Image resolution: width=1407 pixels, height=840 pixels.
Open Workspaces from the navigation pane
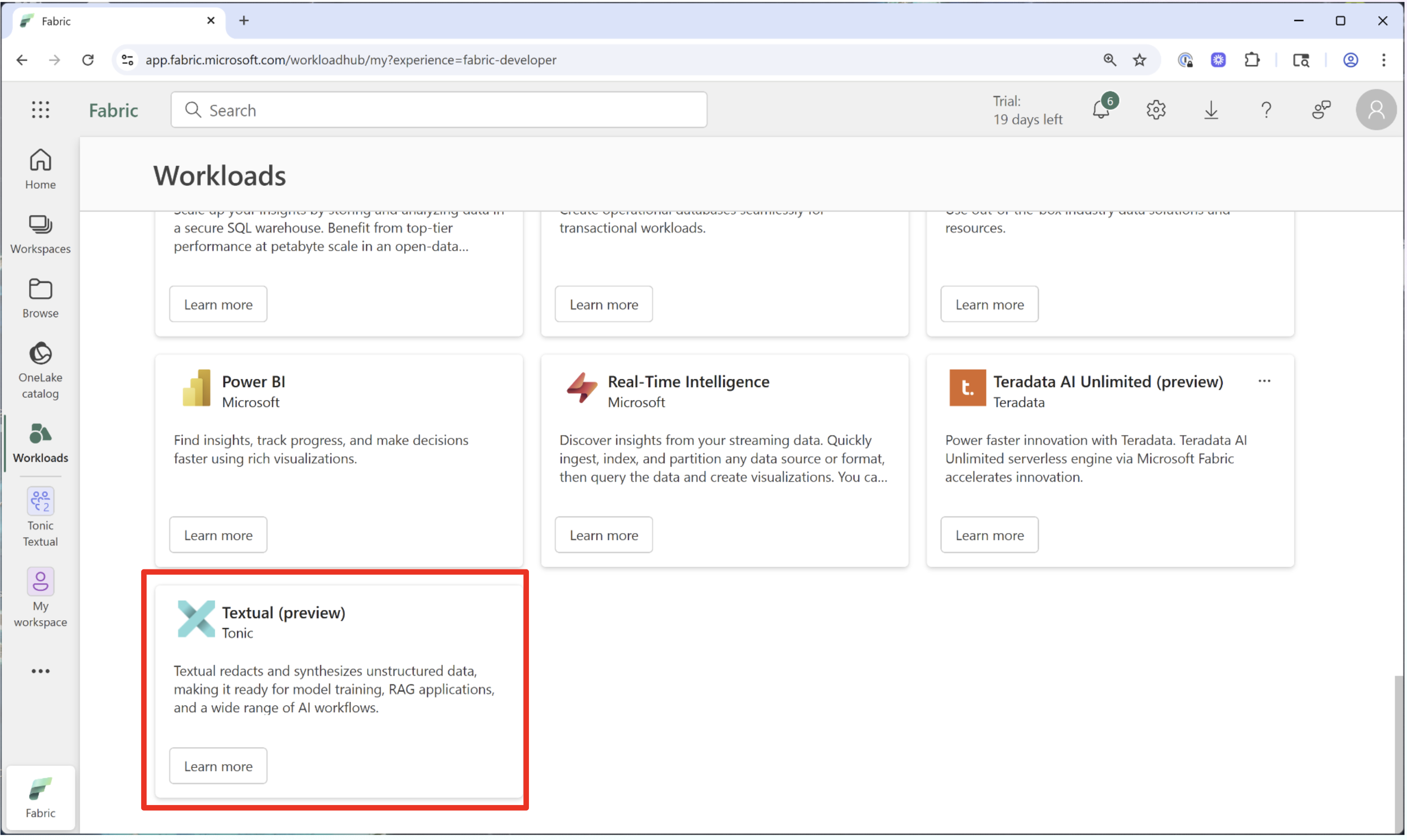point(40,233)
